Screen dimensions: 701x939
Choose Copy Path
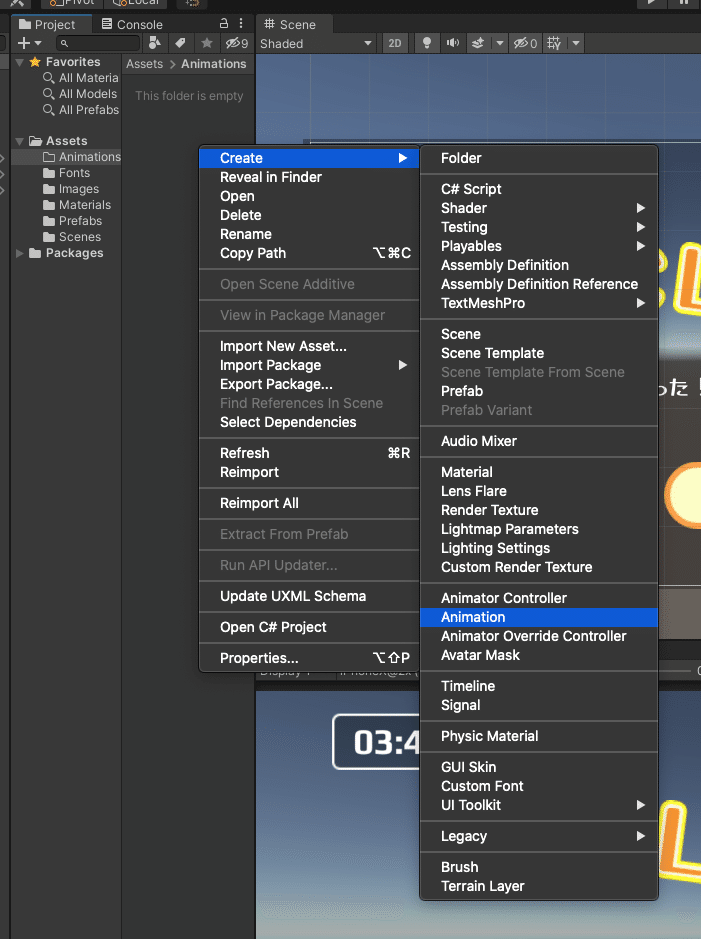coord(309,253)
